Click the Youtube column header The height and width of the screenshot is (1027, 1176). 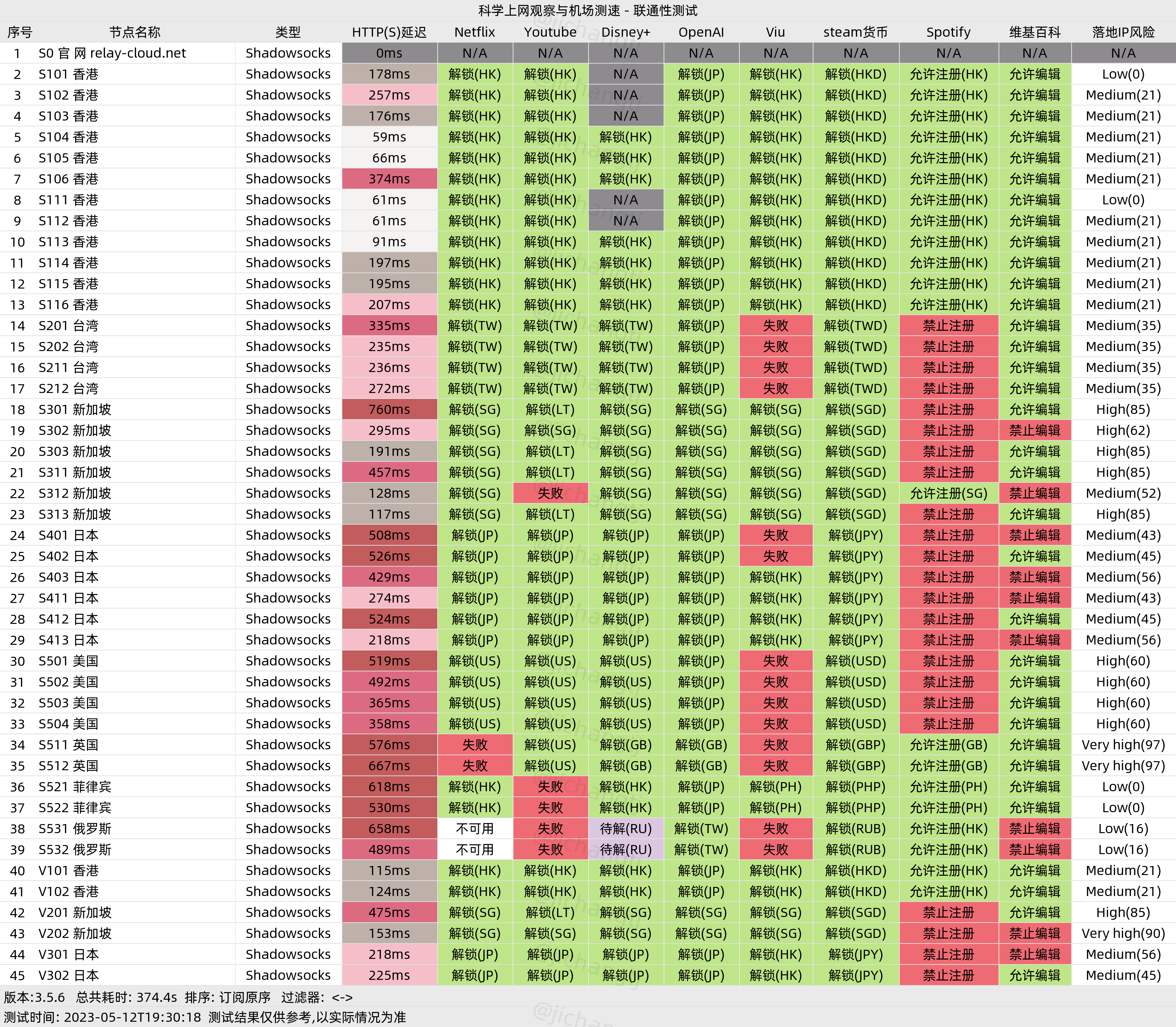click(x=550, y=32)
